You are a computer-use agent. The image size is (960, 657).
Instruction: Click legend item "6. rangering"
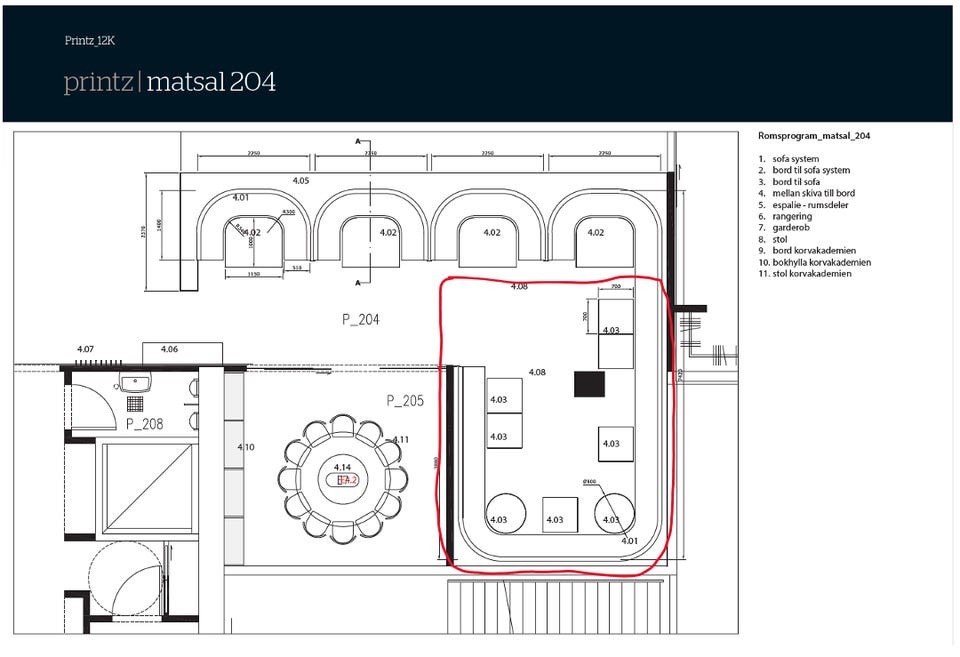pos(785,216)
